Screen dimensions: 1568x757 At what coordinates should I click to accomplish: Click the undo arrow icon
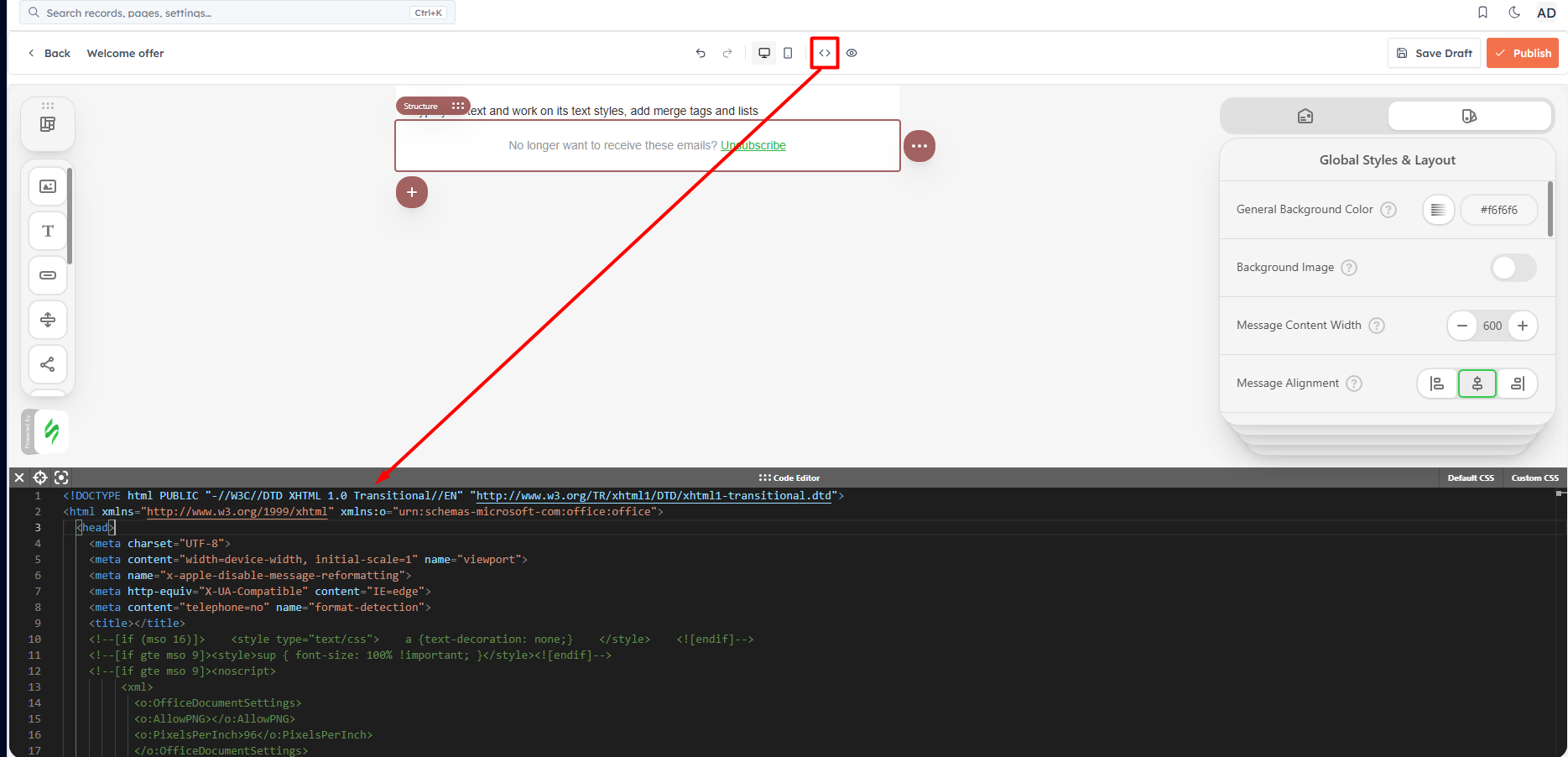[x=701, y=53]
